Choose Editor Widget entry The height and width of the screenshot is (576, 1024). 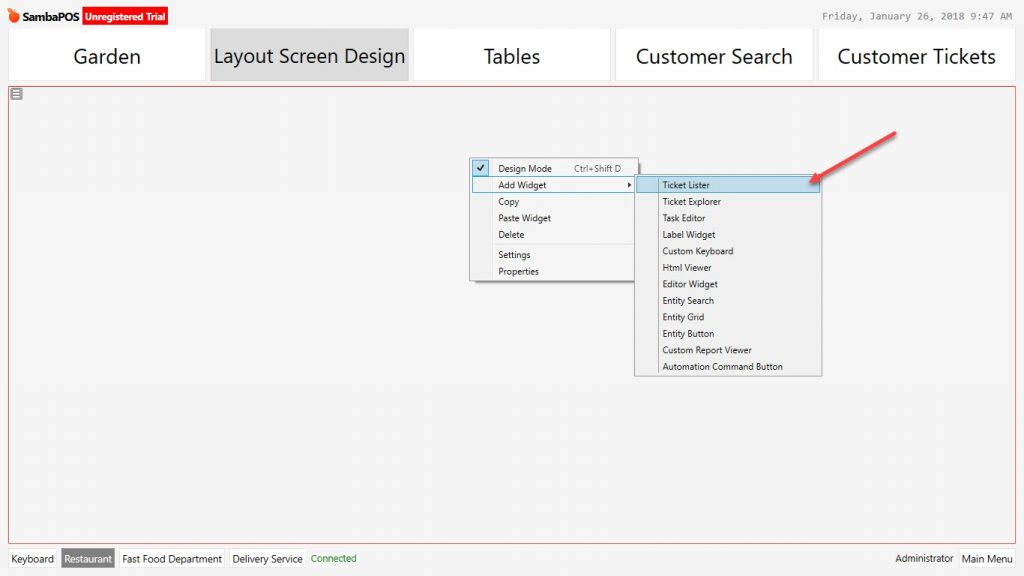[x=728, y=284]
